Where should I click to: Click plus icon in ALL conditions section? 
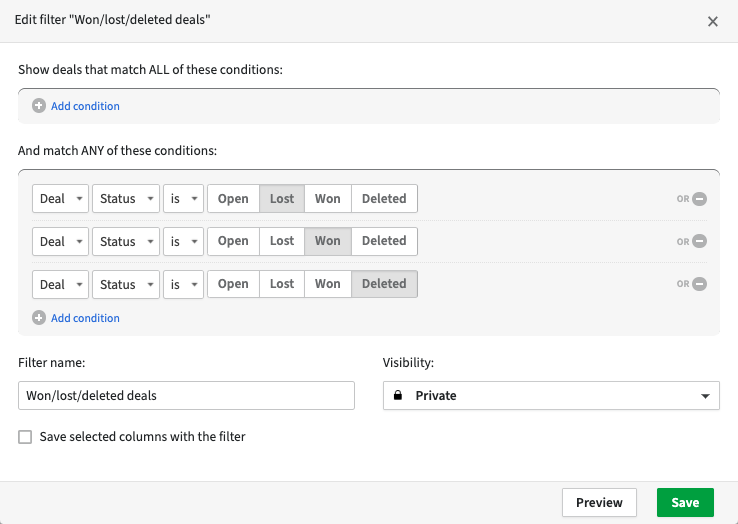(39, 106)
